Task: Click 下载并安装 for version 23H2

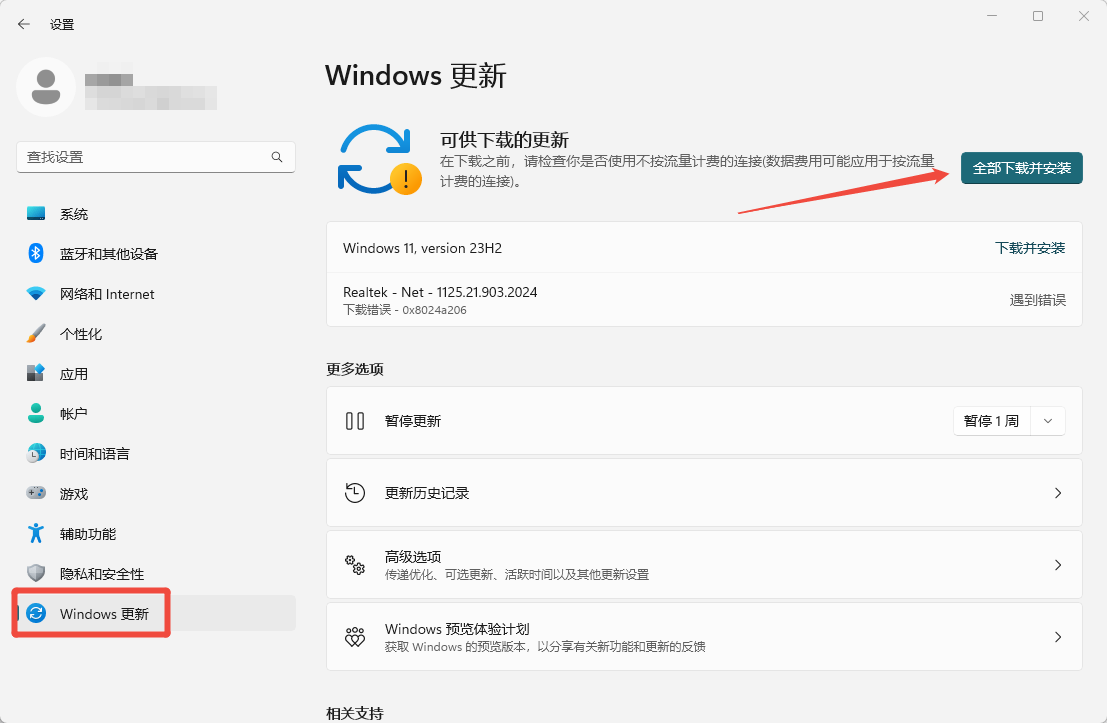Action: pyautogui.click(x=1030, y=248)
